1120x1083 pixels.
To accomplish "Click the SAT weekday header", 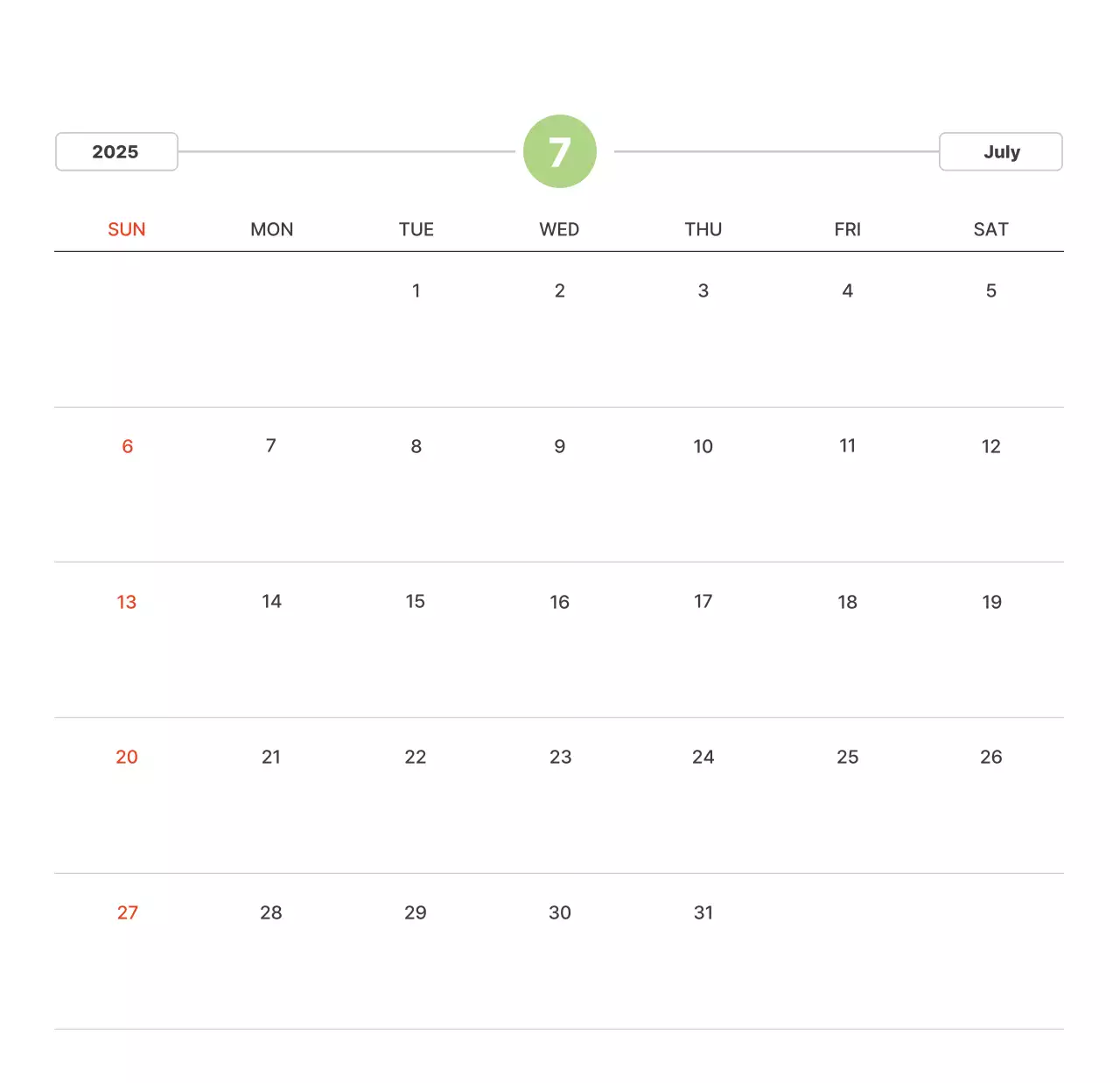I will point(990,229).
